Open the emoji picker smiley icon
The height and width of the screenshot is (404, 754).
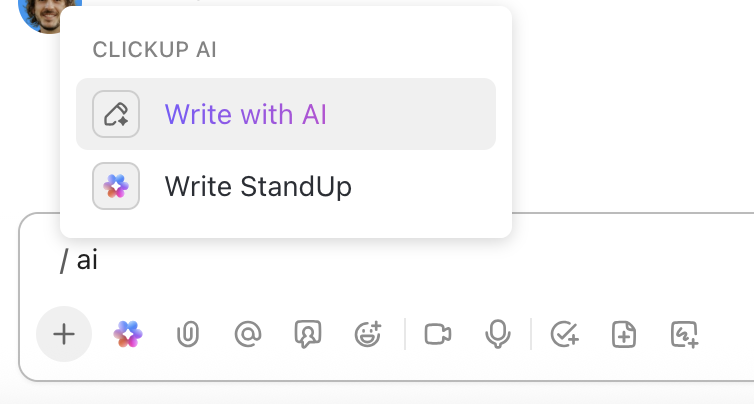tap(368, 334)
